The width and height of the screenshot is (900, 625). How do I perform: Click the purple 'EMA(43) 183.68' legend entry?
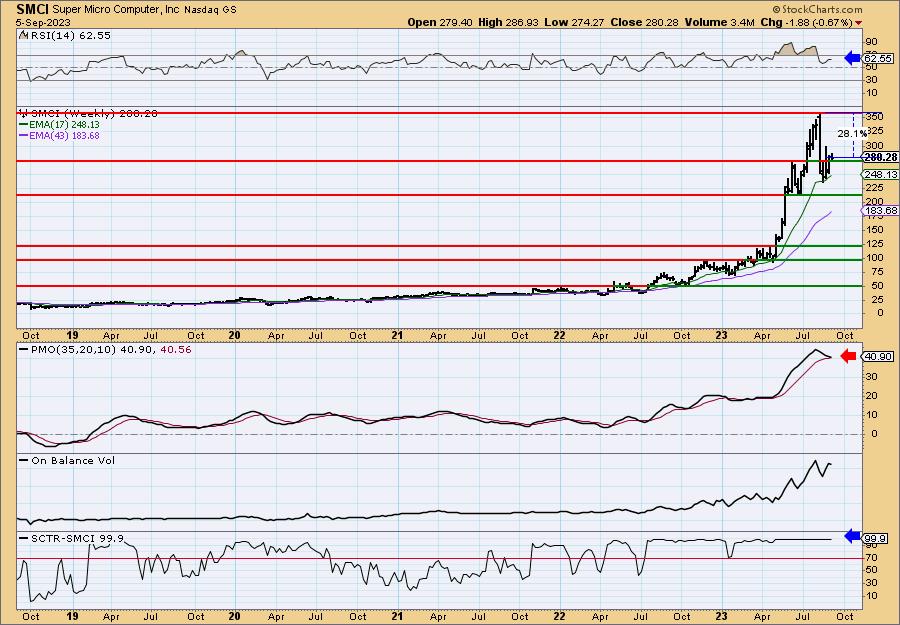59,135
